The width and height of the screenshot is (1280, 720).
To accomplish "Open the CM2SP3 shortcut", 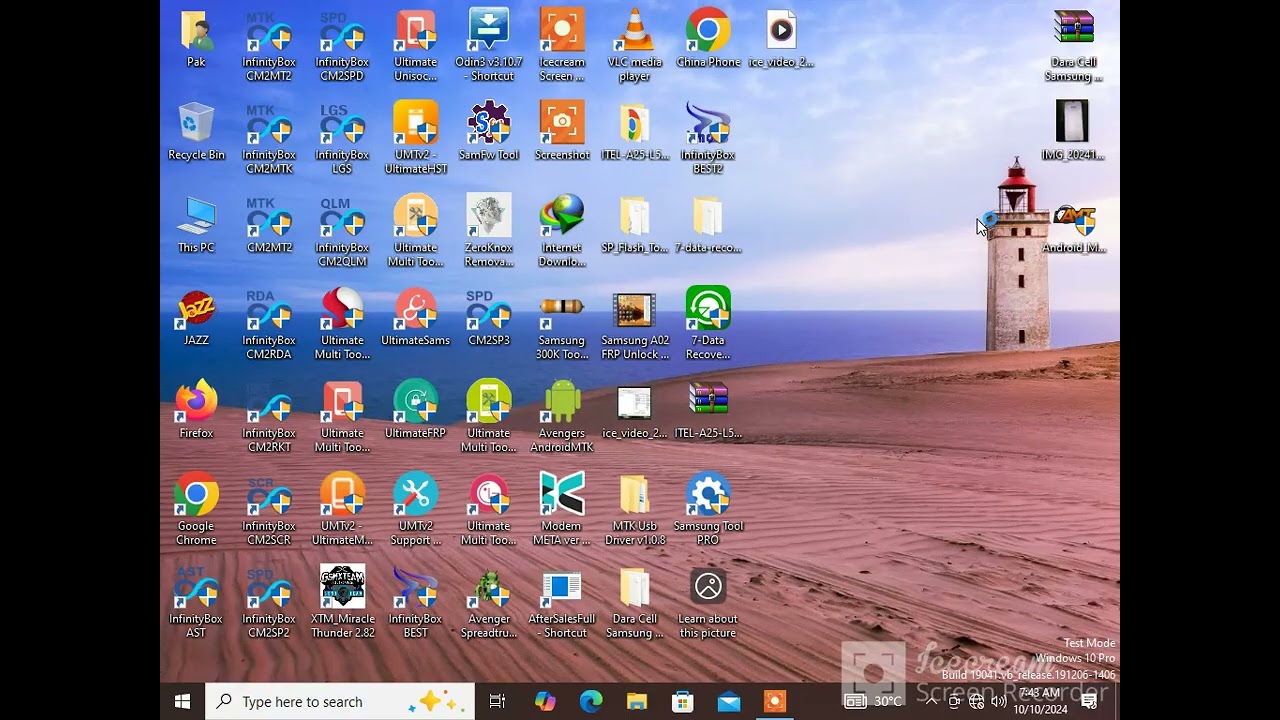I will (x=488, y=310).
